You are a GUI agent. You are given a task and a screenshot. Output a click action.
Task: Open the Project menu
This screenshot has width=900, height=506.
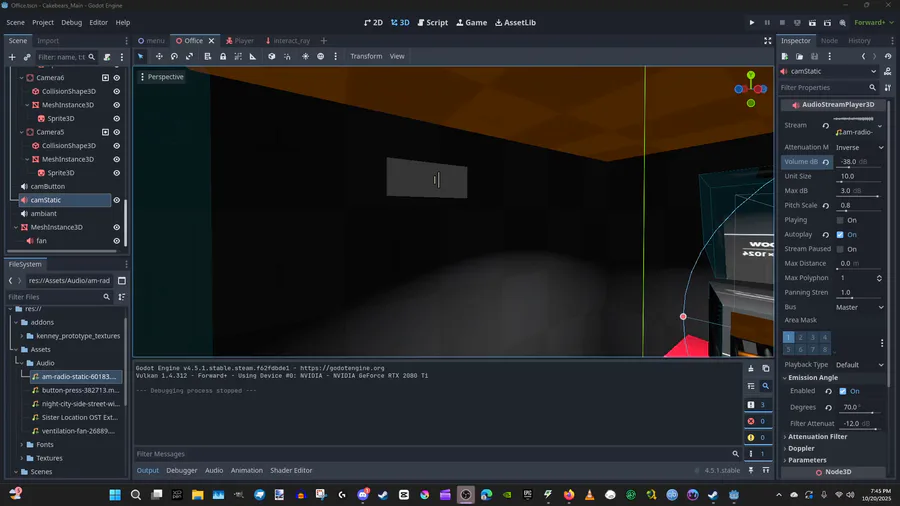point(42,22)
